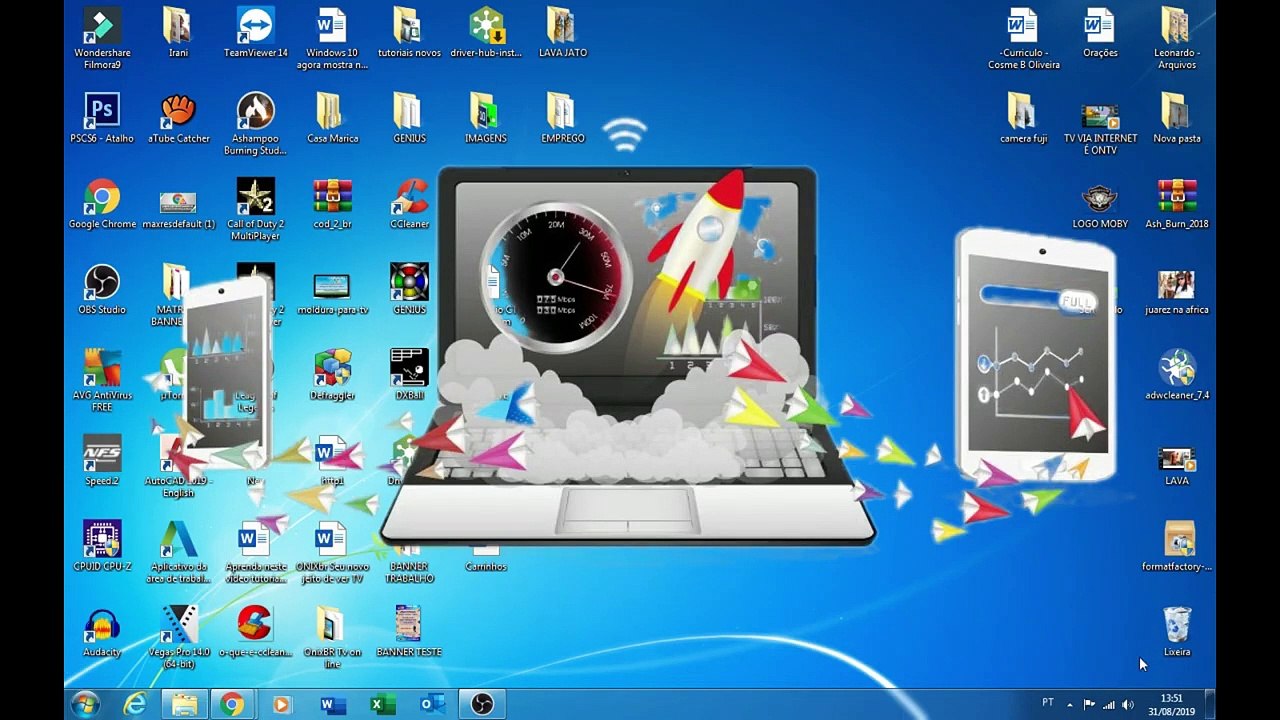Open the Orações Word document
1280x720 pixels.
point(1100,33)
